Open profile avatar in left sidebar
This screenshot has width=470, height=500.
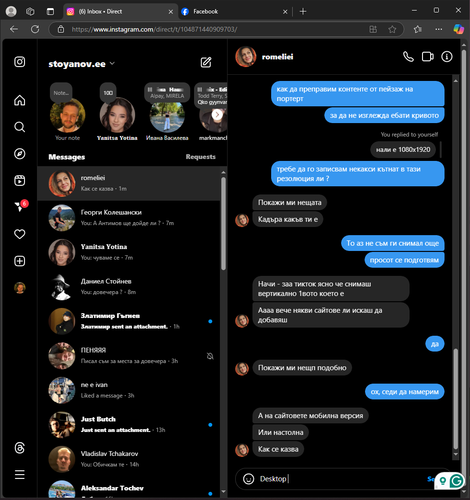tap(20, 288)
